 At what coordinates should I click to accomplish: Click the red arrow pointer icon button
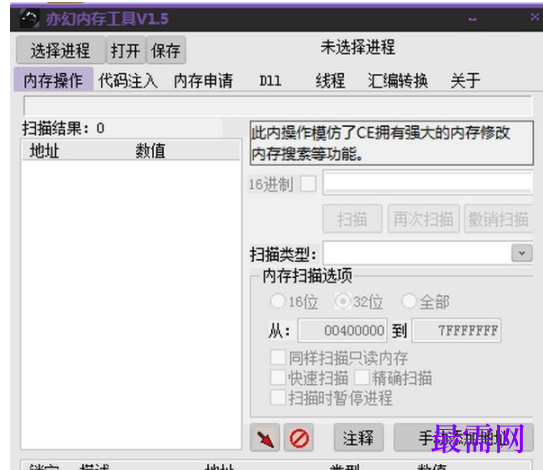[x=265, y=437]
